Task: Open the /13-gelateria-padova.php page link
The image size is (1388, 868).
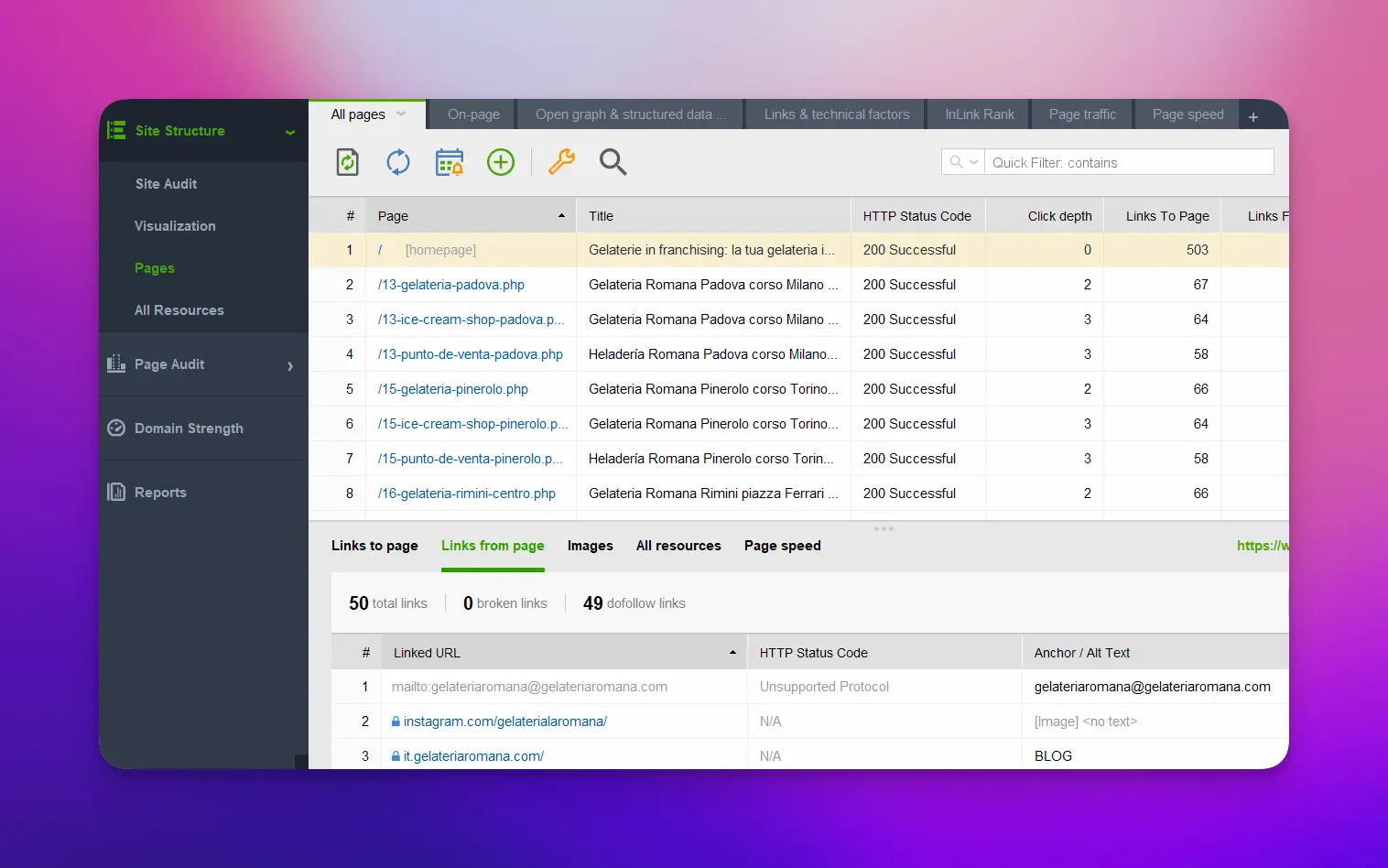Action: click(450, 284)
